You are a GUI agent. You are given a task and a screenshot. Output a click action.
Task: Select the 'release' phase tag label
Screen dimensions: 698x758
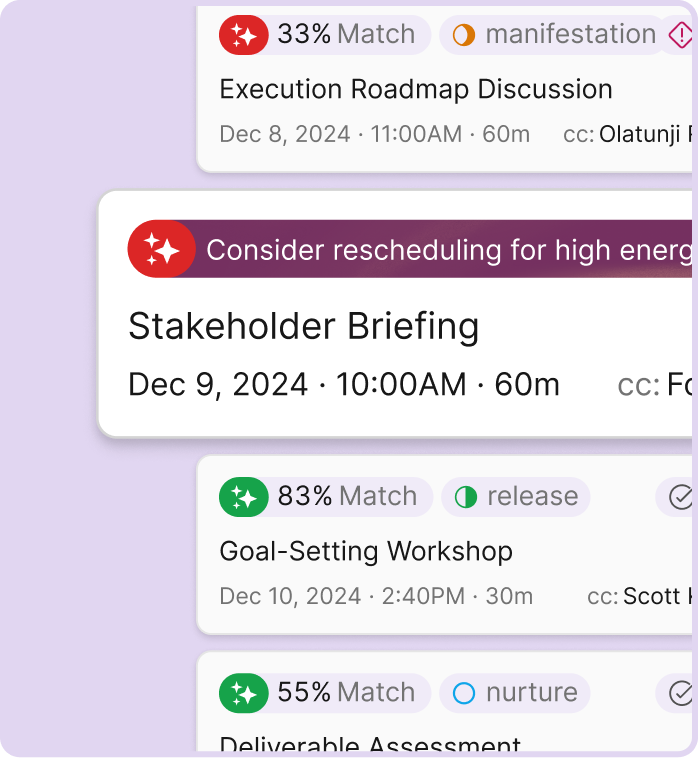532,497
